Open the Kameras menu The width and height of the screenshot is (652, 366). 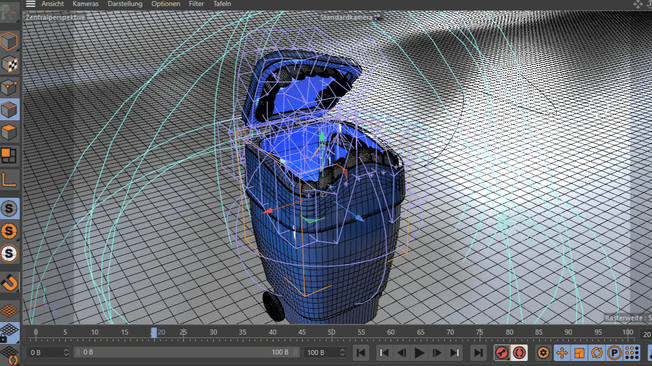click(x=86, y=4)
